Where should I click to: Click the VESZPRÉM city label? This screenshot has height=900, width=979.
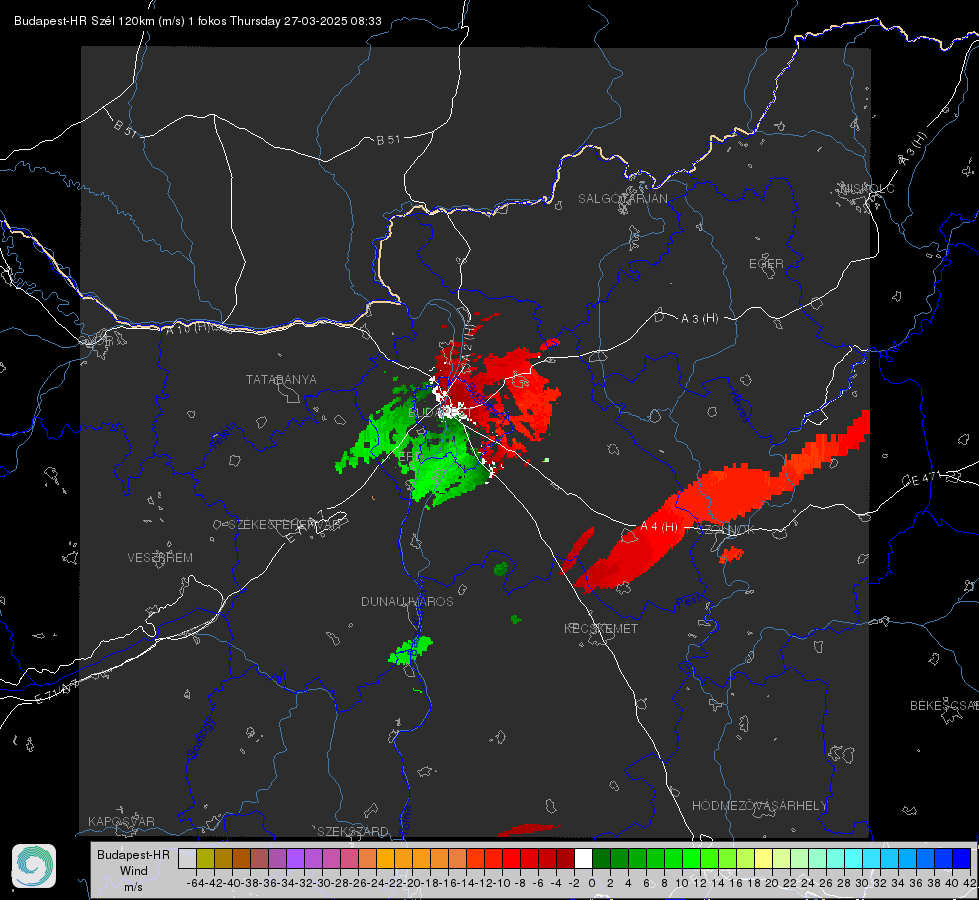[160, 557]
